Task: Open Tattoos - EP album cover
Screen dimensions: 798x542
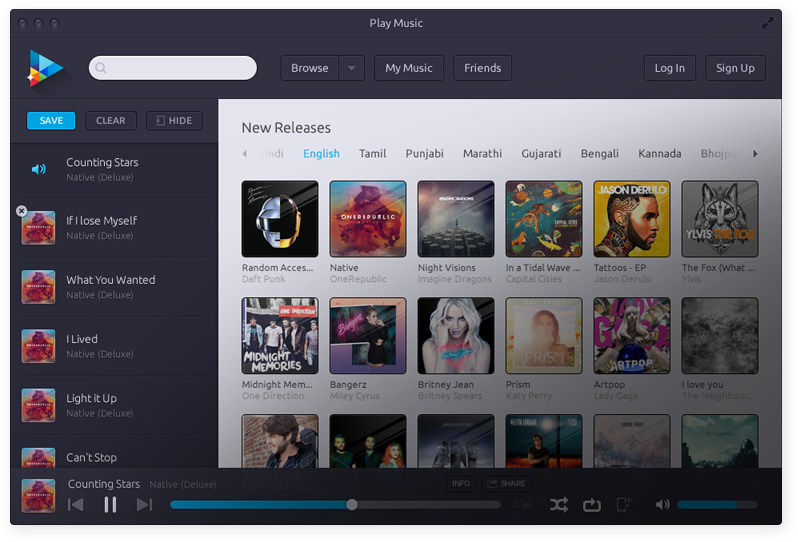Action: click(632, 219)
